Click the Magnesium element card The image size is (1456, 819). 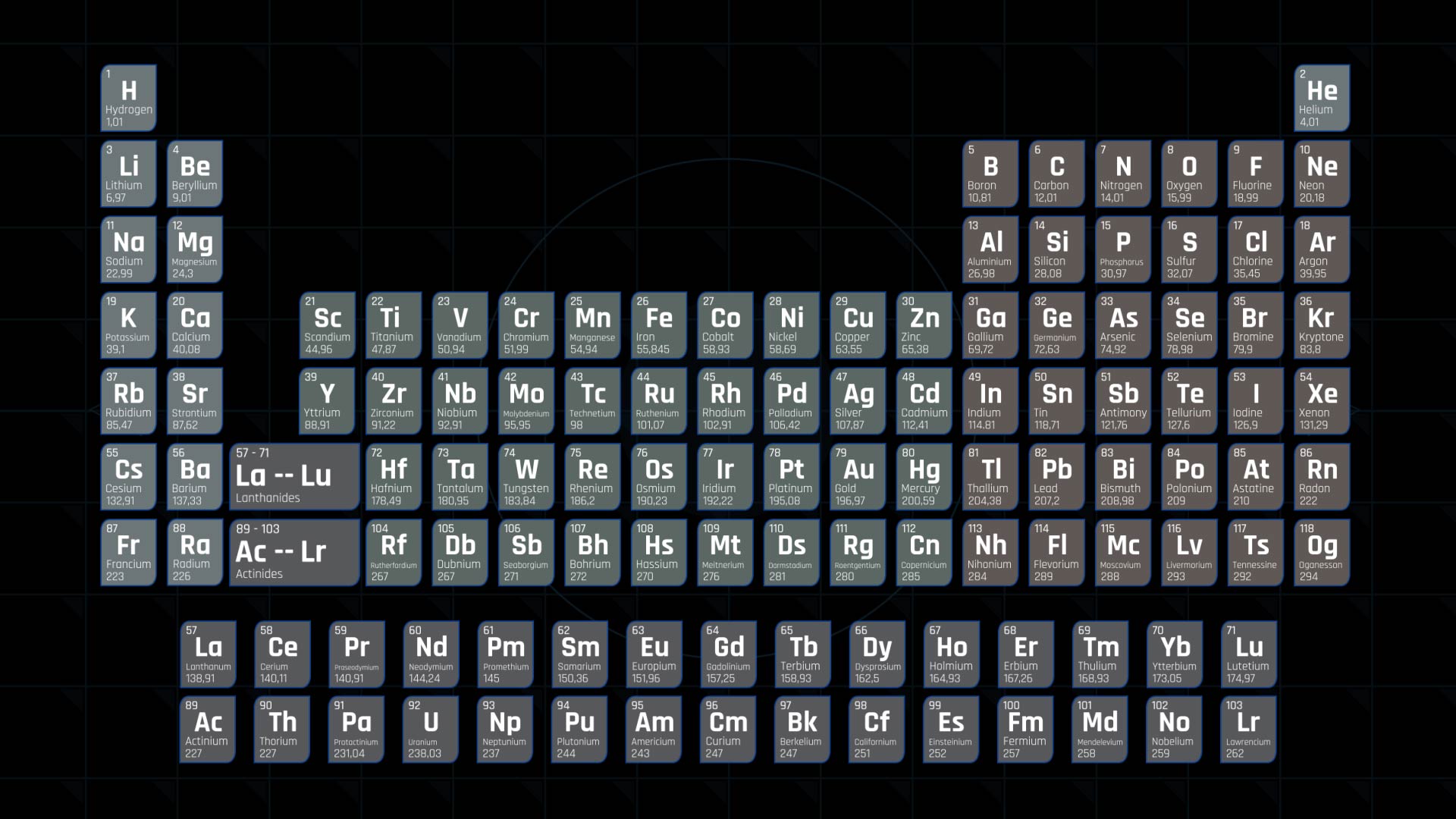[x=195, y=249]
